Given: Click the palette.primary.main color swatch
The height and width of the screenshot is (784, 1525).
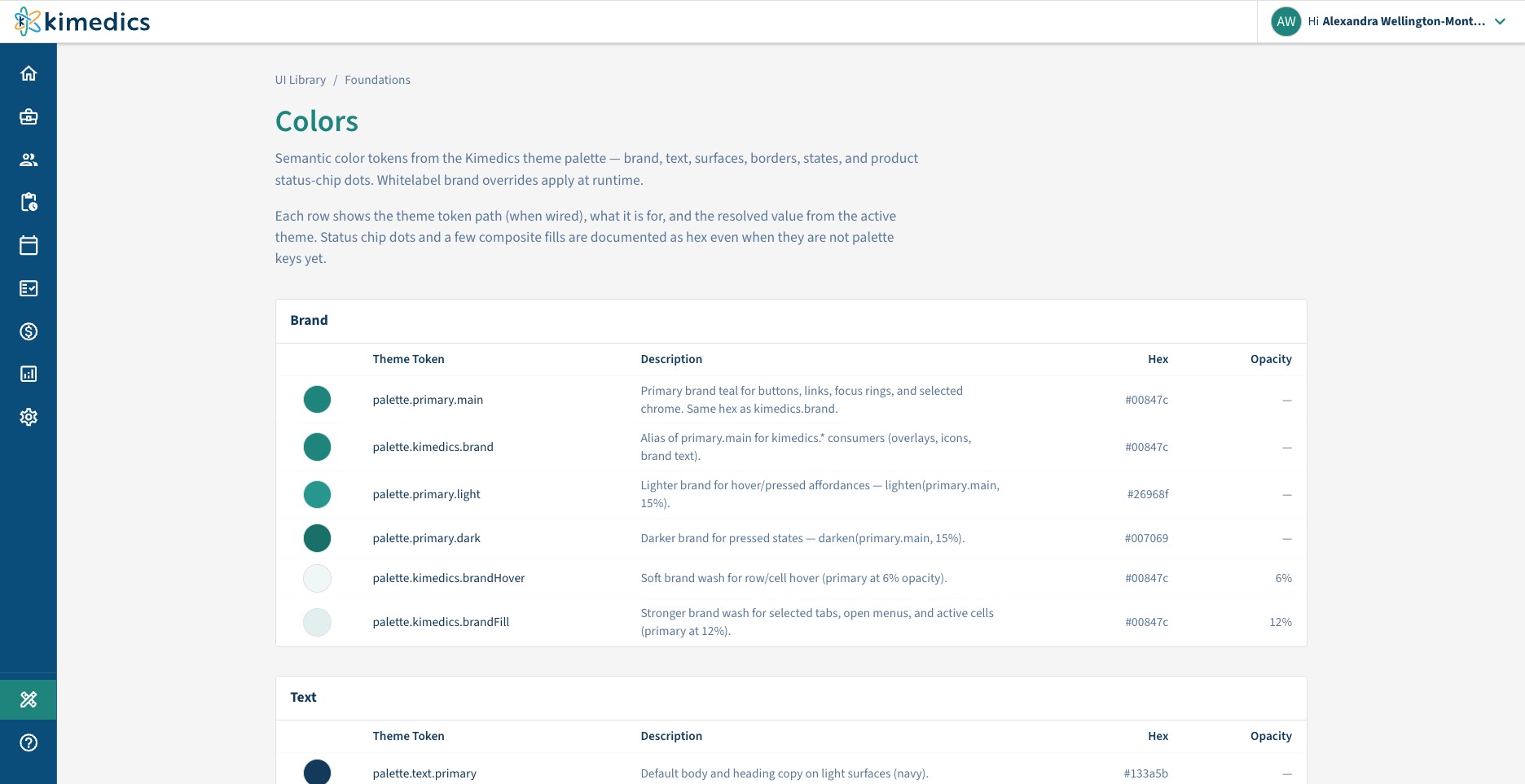Looking at the screenshot, I should tap(317, 400).
